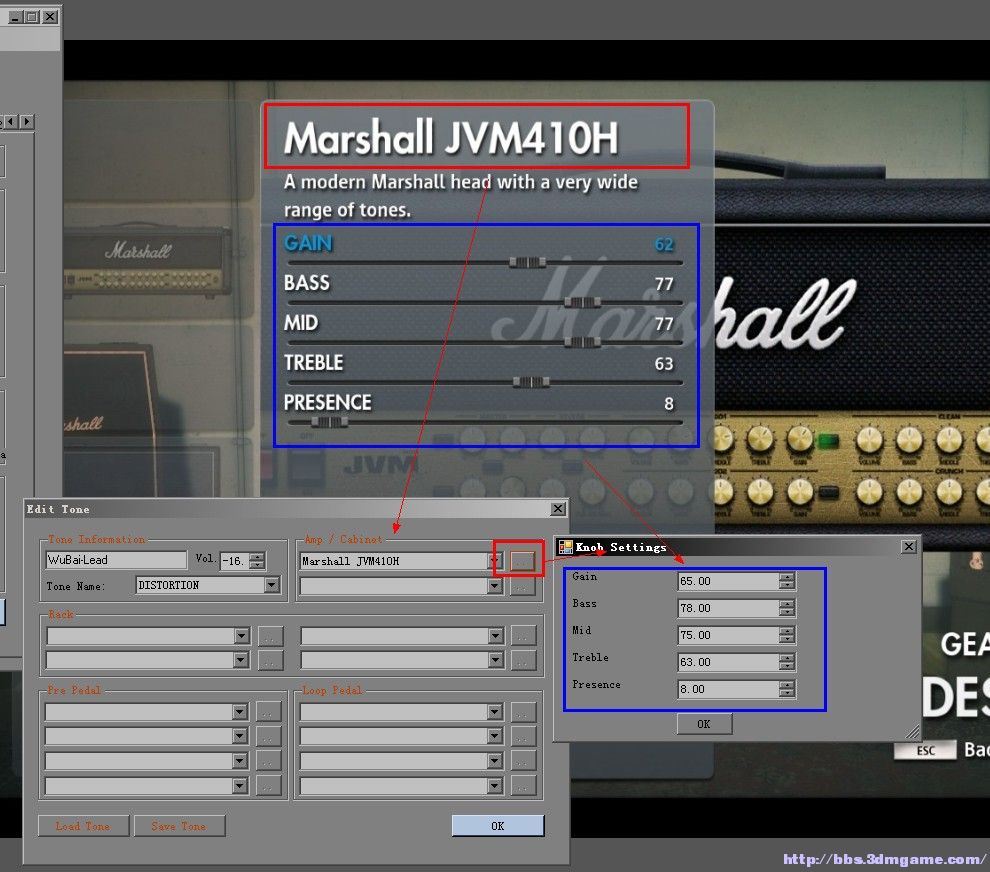Viewport: 990px width, 872px height.
Task: Open settings button for first Rack right slot
Action: [x=523, y=636]
